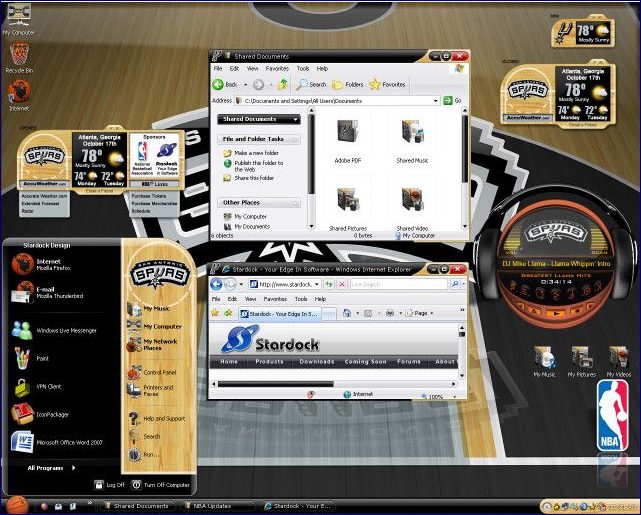Open My Pictures desktop icon
Viewport: 641px width, 515px height.
581,361
